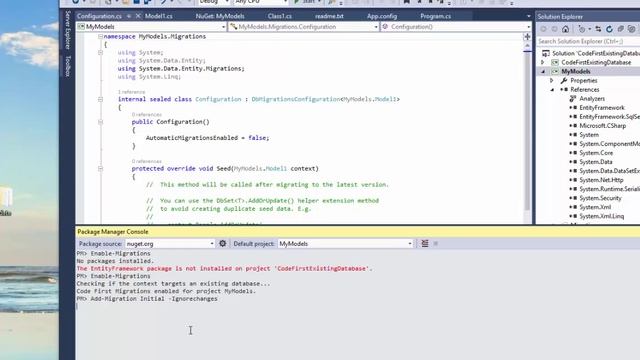This screenshot has width=640, height=360.
Task: Click Solution Explorer Back arrow
Action: (x=543, y=29)
